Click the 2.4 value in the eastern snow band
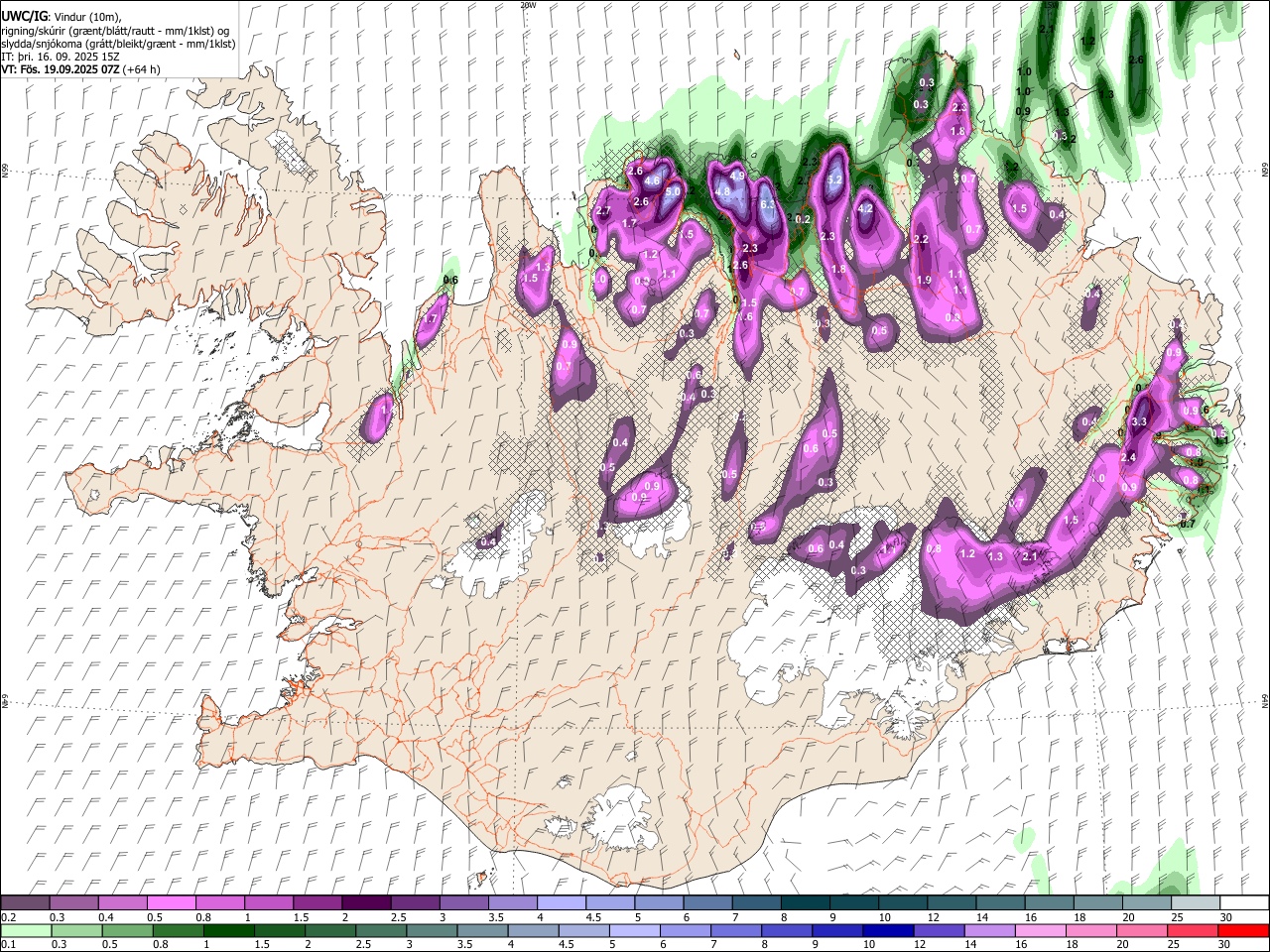This screenshot has height=952, width=1270. [1128, 458]
